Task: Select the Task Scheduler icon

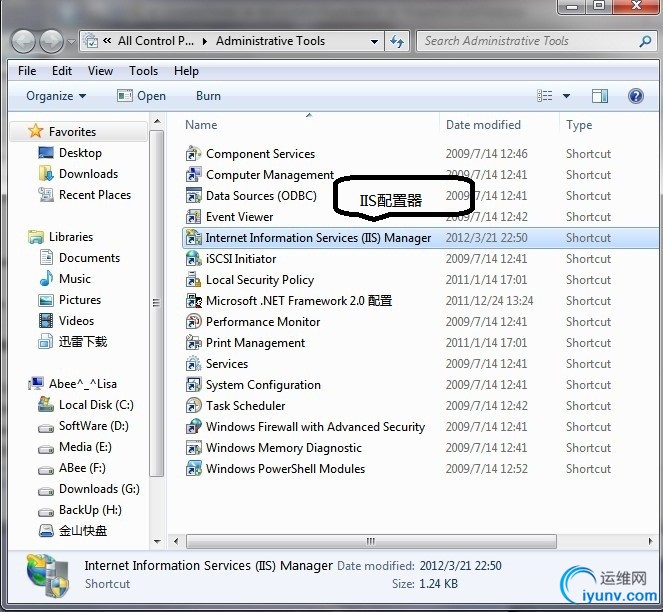Action: (194, 406)
